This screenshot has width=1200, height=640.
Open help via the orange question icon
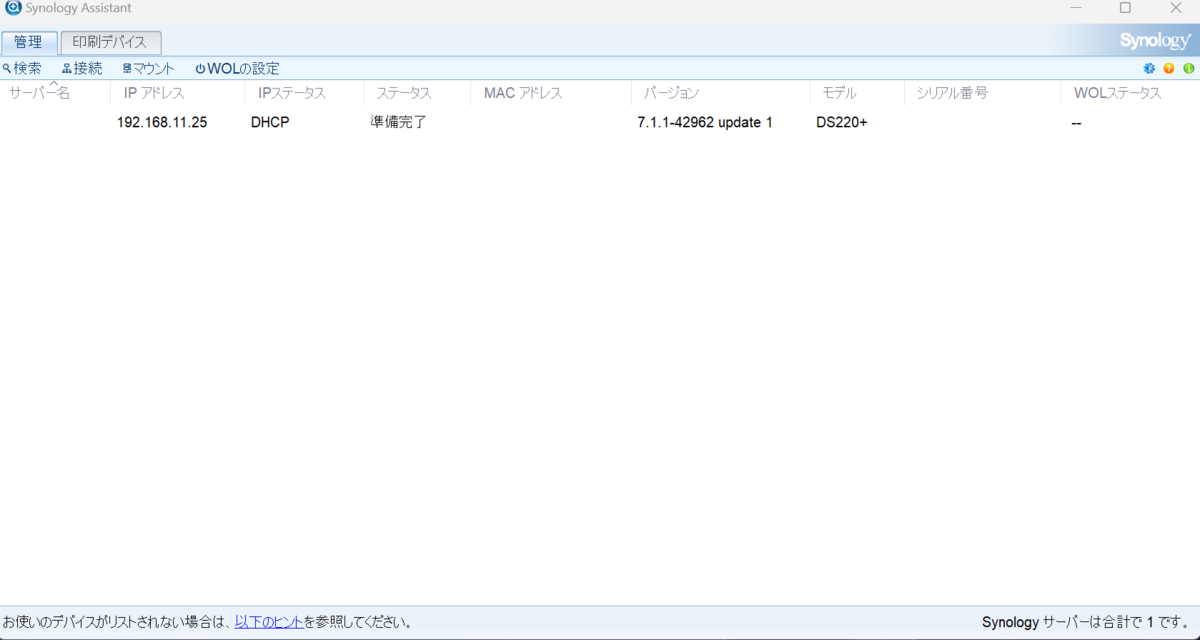click(x=1169, y=69)
